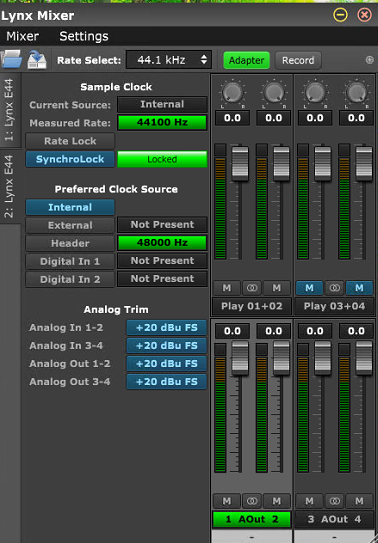Select Header as preferred clock source
The height and width of the screenshot is (543, 378).
pyautogui.click(x=70, y=243)
